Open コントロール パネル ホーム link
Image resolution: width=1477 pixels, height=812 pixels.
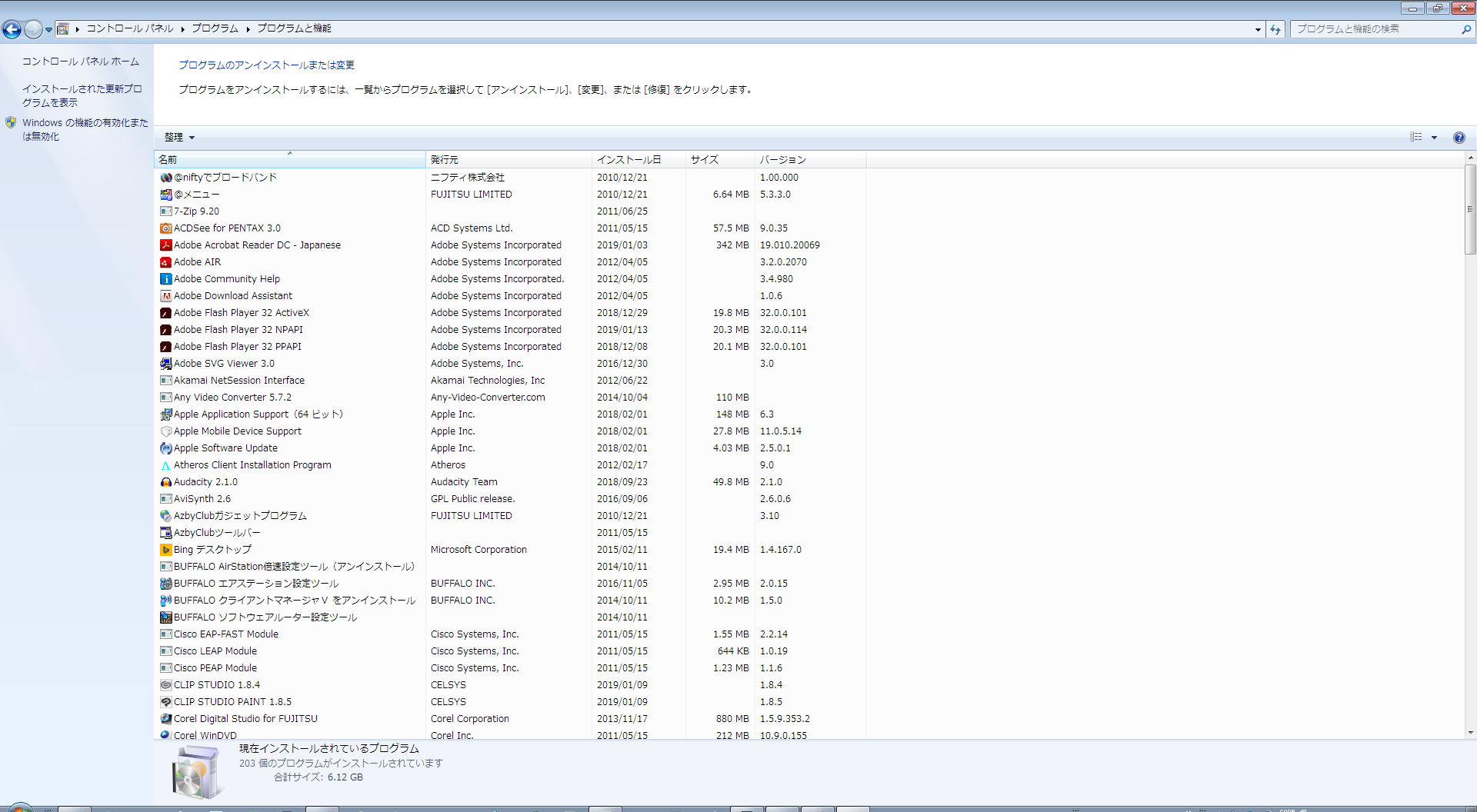[x=81, y=62]
